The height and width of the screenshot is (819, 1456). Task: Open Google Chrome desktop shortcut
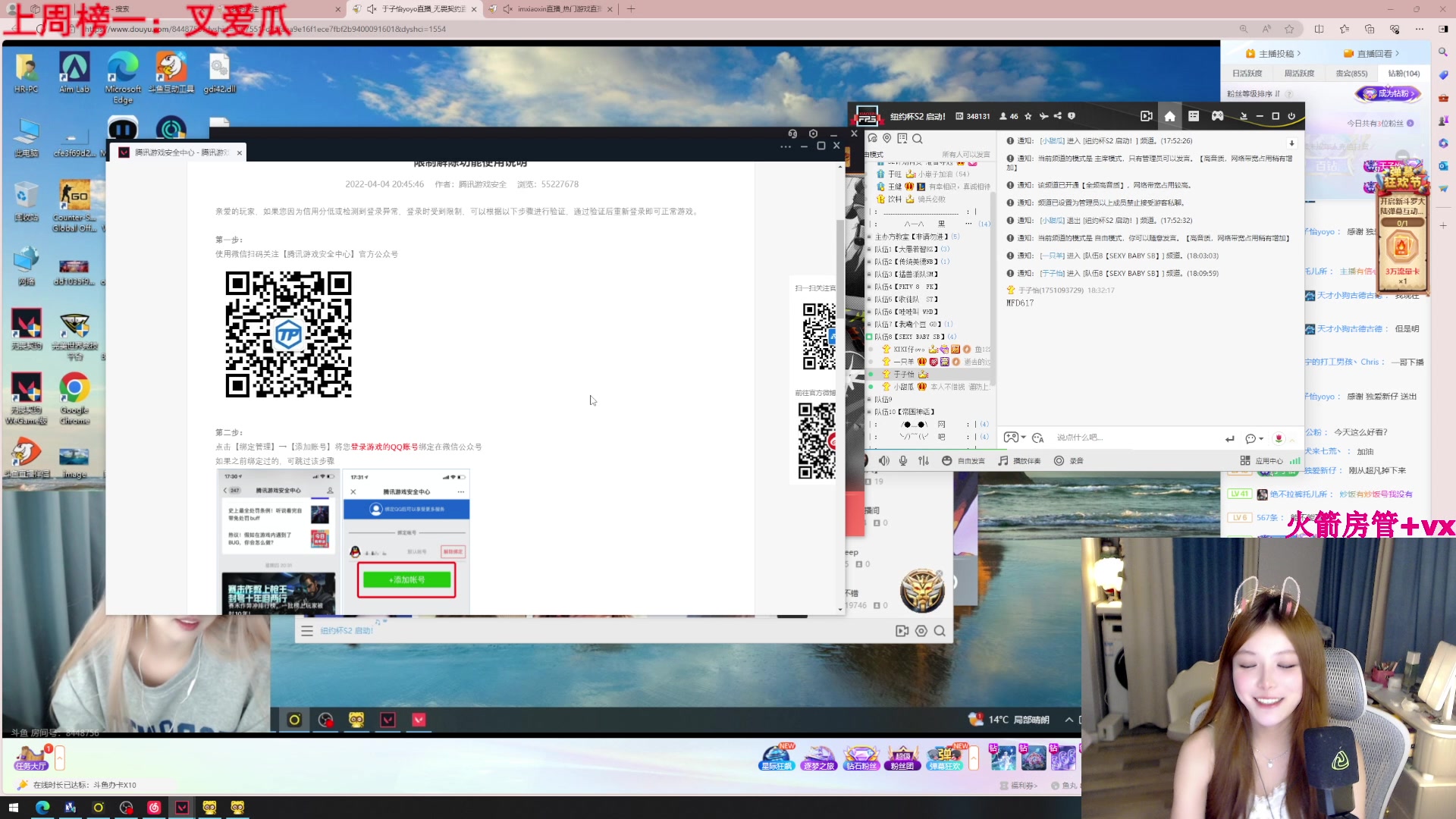(74, 400)
